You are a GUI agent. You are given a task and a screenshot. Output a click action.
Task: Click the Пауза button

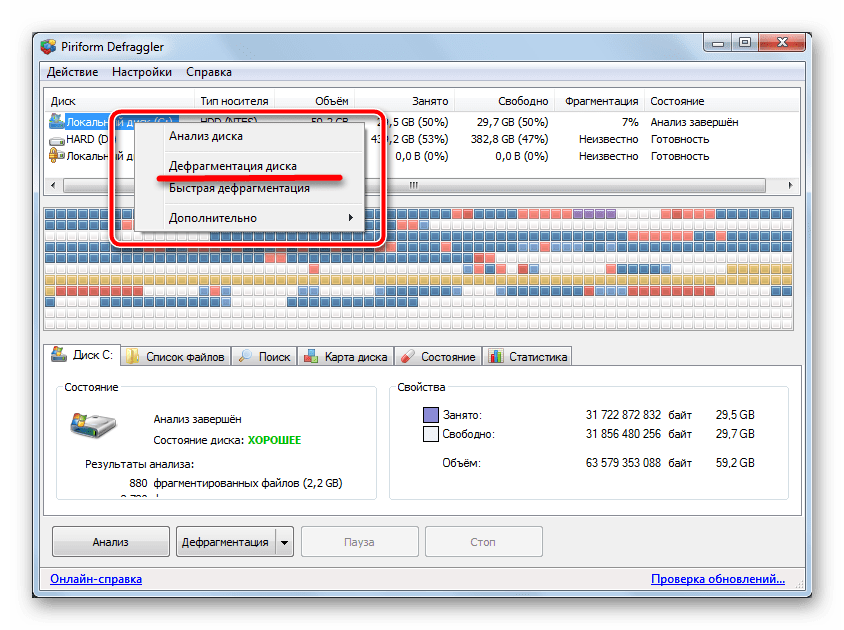point(360,542)
